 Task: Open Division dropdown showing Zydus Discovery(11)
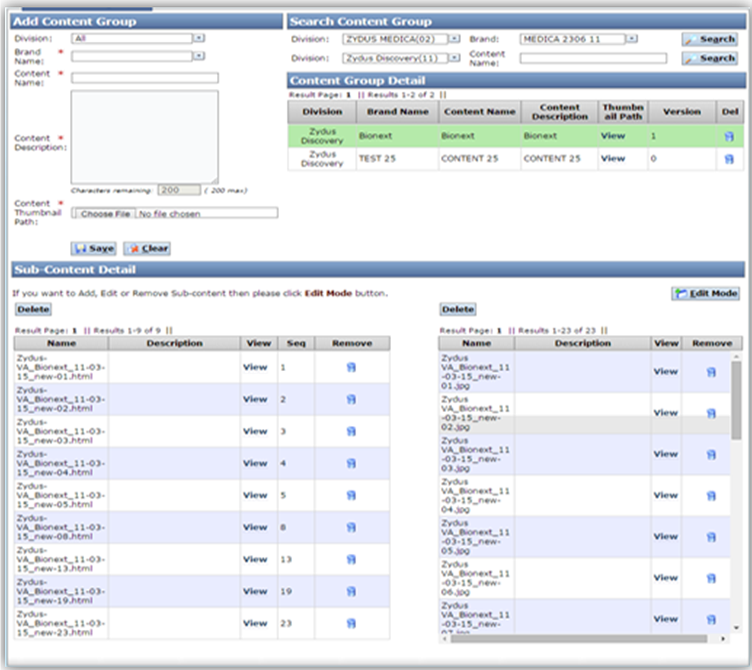point(454,58)
